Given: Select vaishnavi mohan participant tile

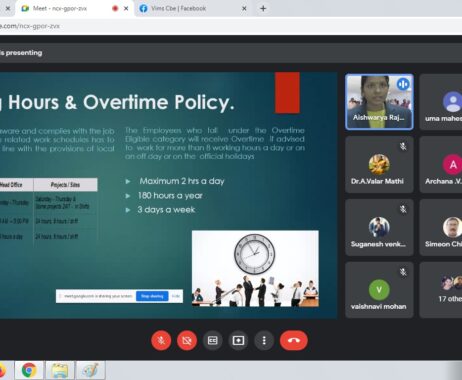Looking at the screenshot, I should click(379, 290).
